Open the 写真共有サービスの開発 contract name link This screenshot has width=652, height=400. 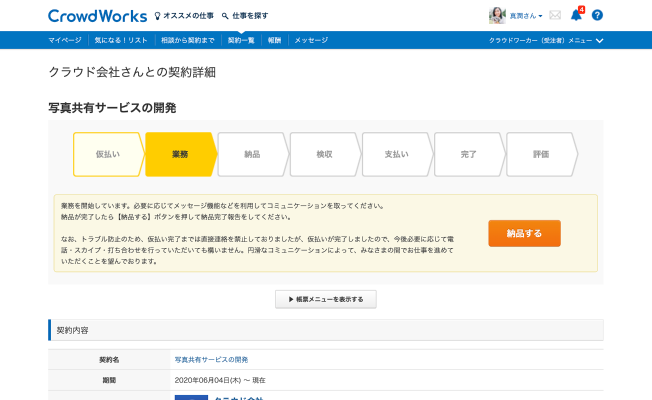(211, 359)
